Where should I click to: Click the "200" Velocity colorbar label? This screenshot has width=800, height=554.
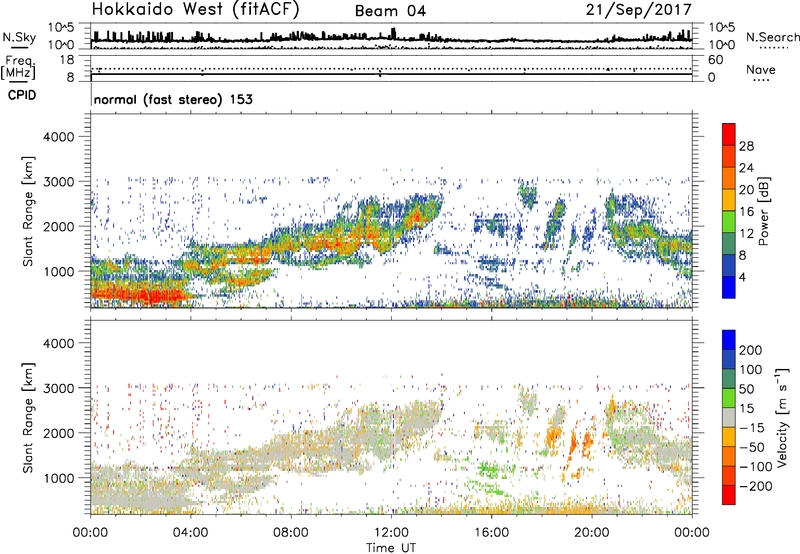coord(751,350)
